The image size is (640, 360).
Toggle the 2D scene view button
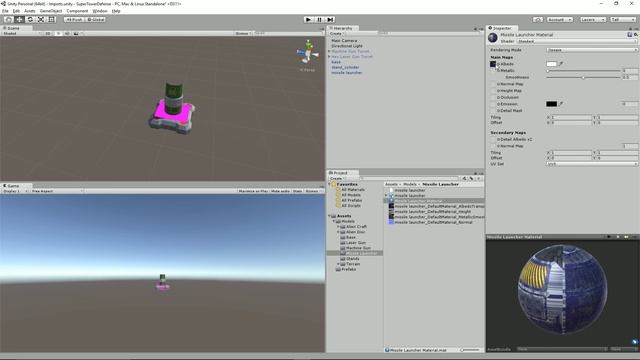(48, 33)
